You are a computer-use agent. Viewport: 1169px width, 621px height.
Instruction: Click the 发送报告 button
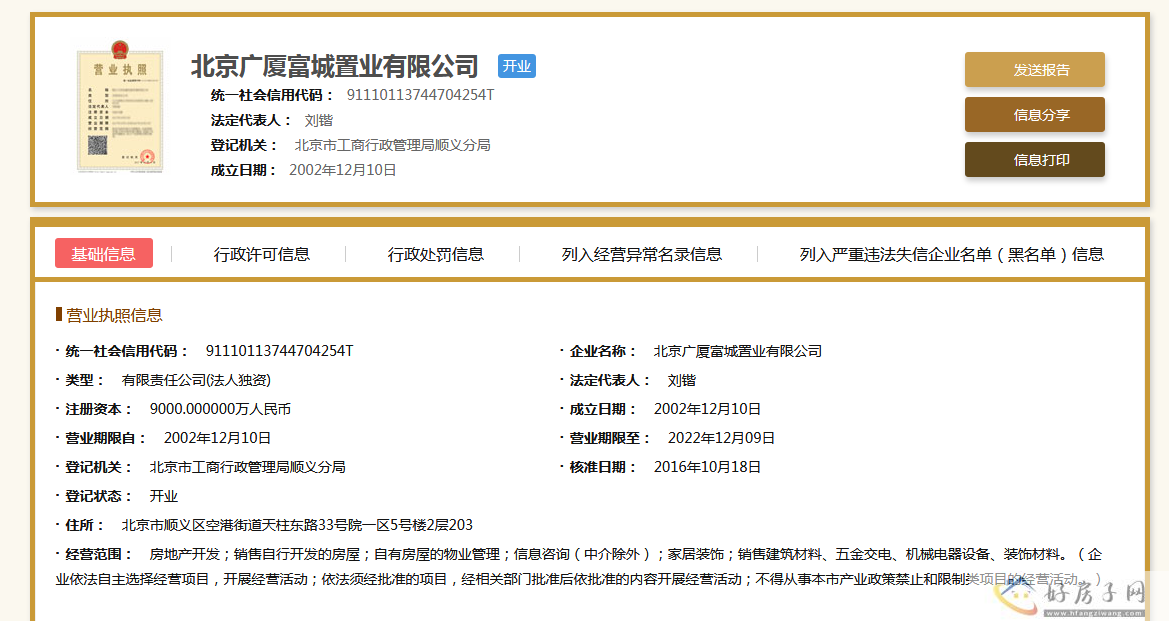tap(1035, 69)
